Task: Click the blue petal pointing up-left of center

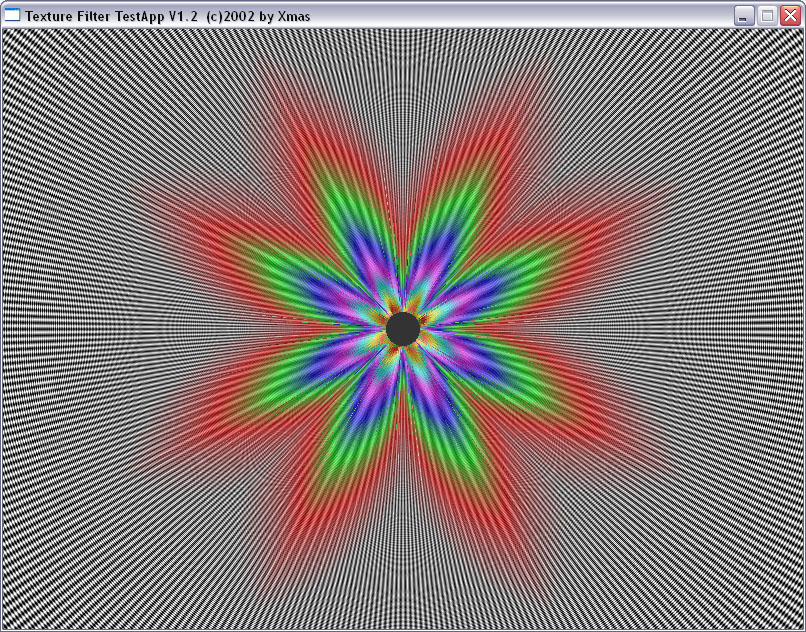Action: [x=366, y=255]
